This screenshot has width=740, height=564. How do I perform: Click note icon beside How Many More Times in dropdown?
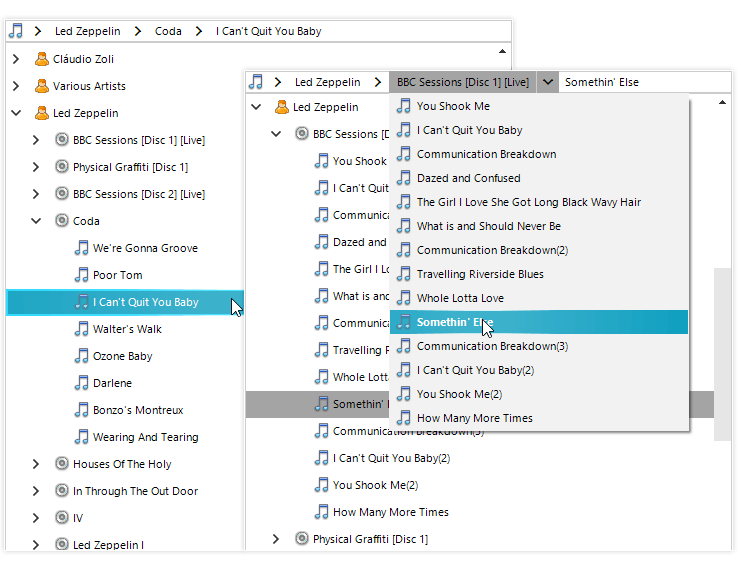[x=404, y=418]
